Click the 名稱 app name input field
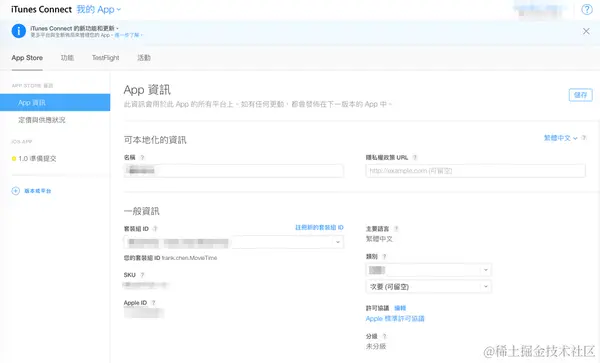The image size is (600, 363). click(x=233, y=171)
